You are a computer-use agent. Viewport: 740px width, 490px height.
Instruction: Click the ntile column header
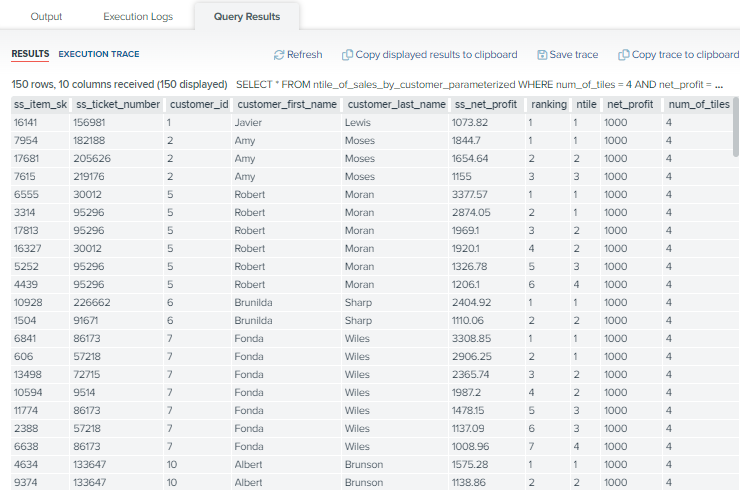pyautogui.click(x=586, y=104)
